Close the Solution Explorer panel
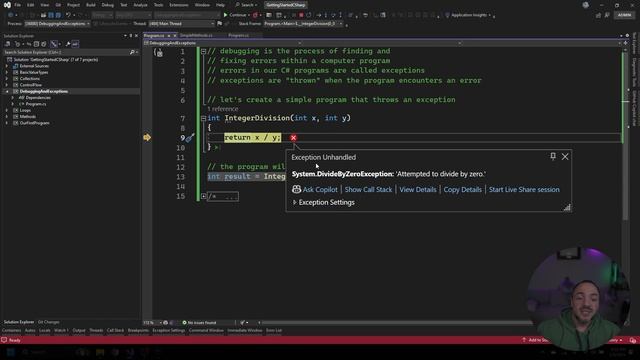This screenshot has height=360, width=640. 136,36
